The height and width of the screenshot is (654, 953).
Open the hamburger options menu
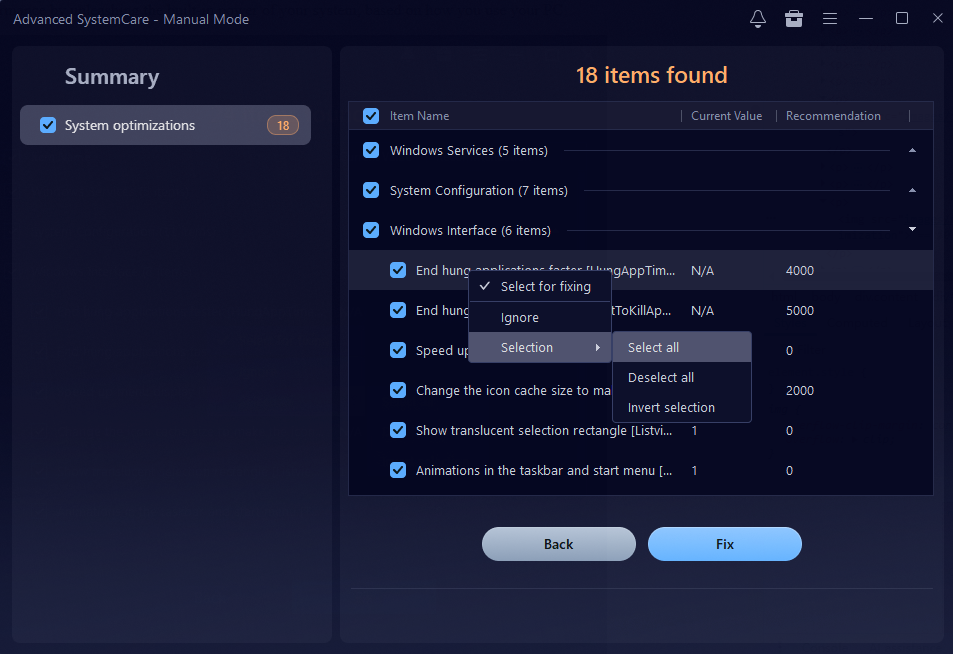coord(830,19)
